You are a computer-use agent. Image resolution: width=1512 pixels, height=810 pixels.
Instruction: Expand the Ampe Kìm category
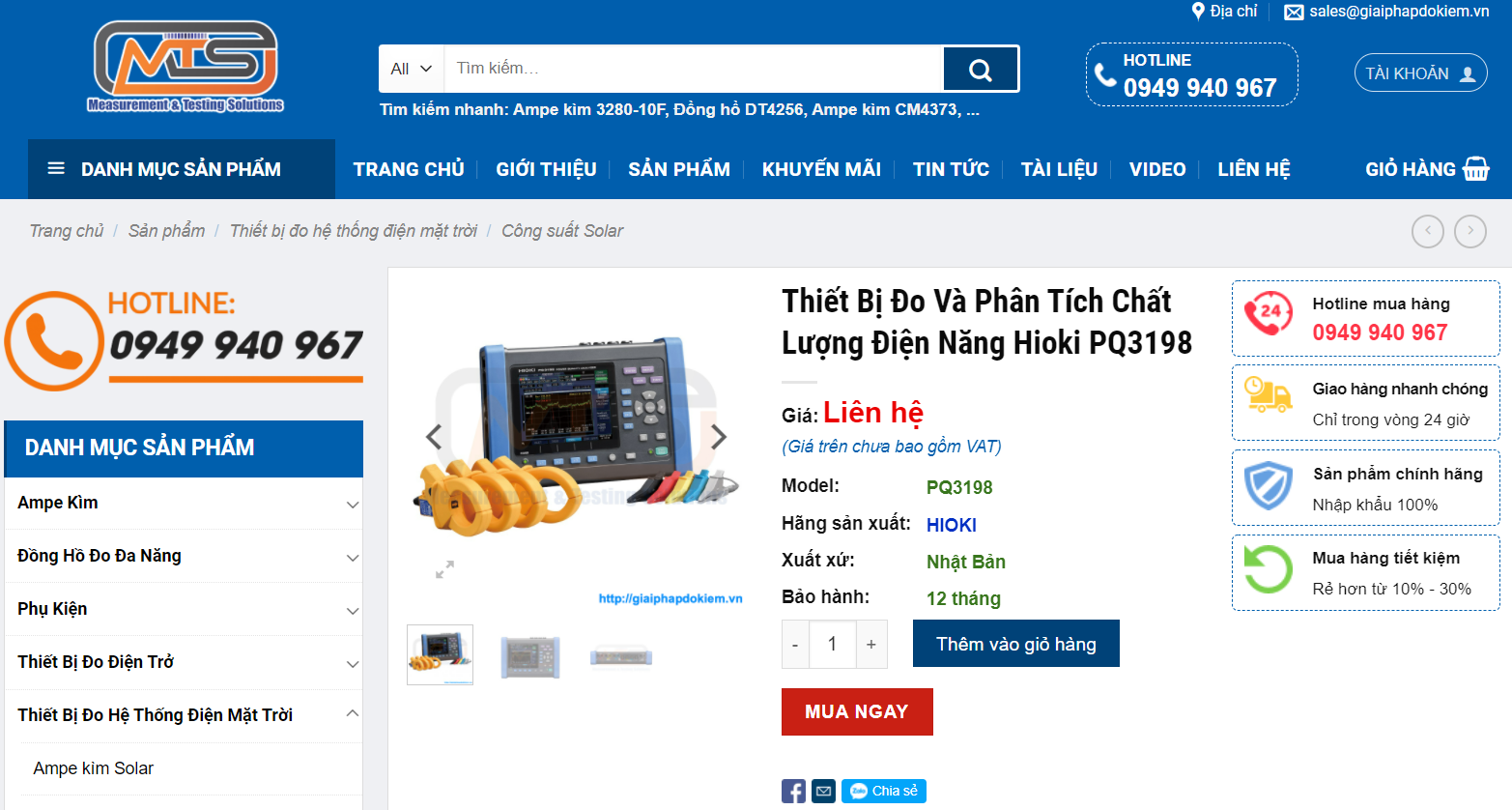pyautogui.click(x=353, y=505)
